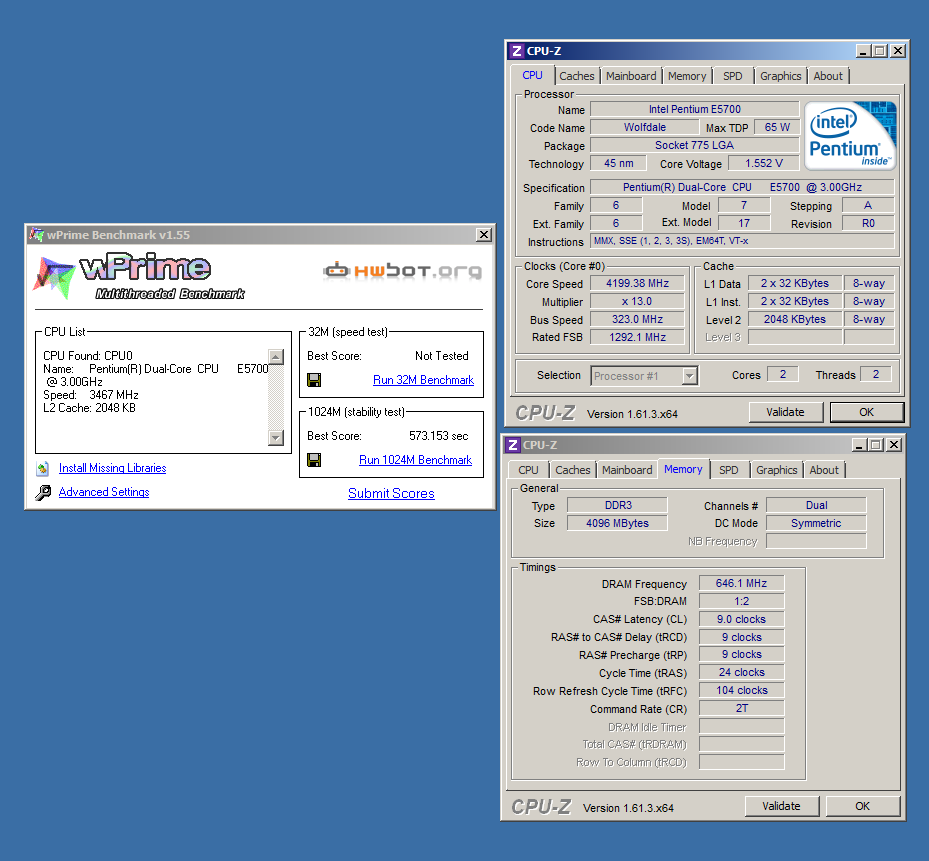Viewport: 929px width, 861px height.
Task: Click the Bus Speed 323.0 MHz value
Action: pyautogui.click(x=637, y=319)
